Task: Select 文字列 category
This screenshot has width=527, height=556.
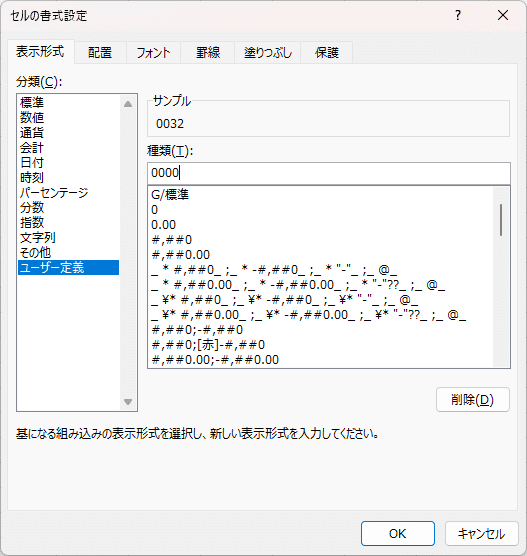Action: [68, 238]
